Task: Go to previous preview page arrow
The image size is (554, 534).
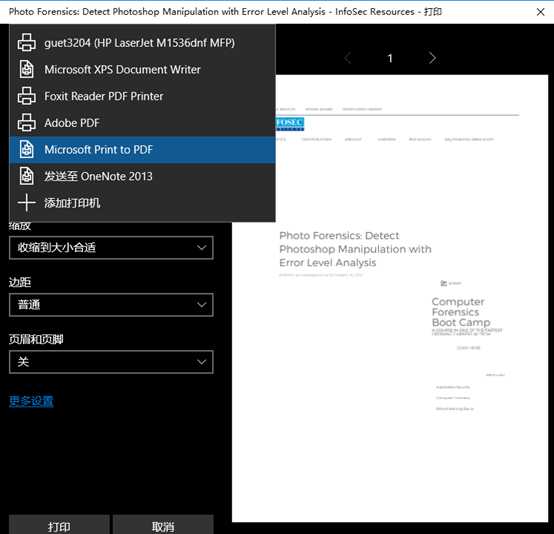Action: [x=348, y=58]
